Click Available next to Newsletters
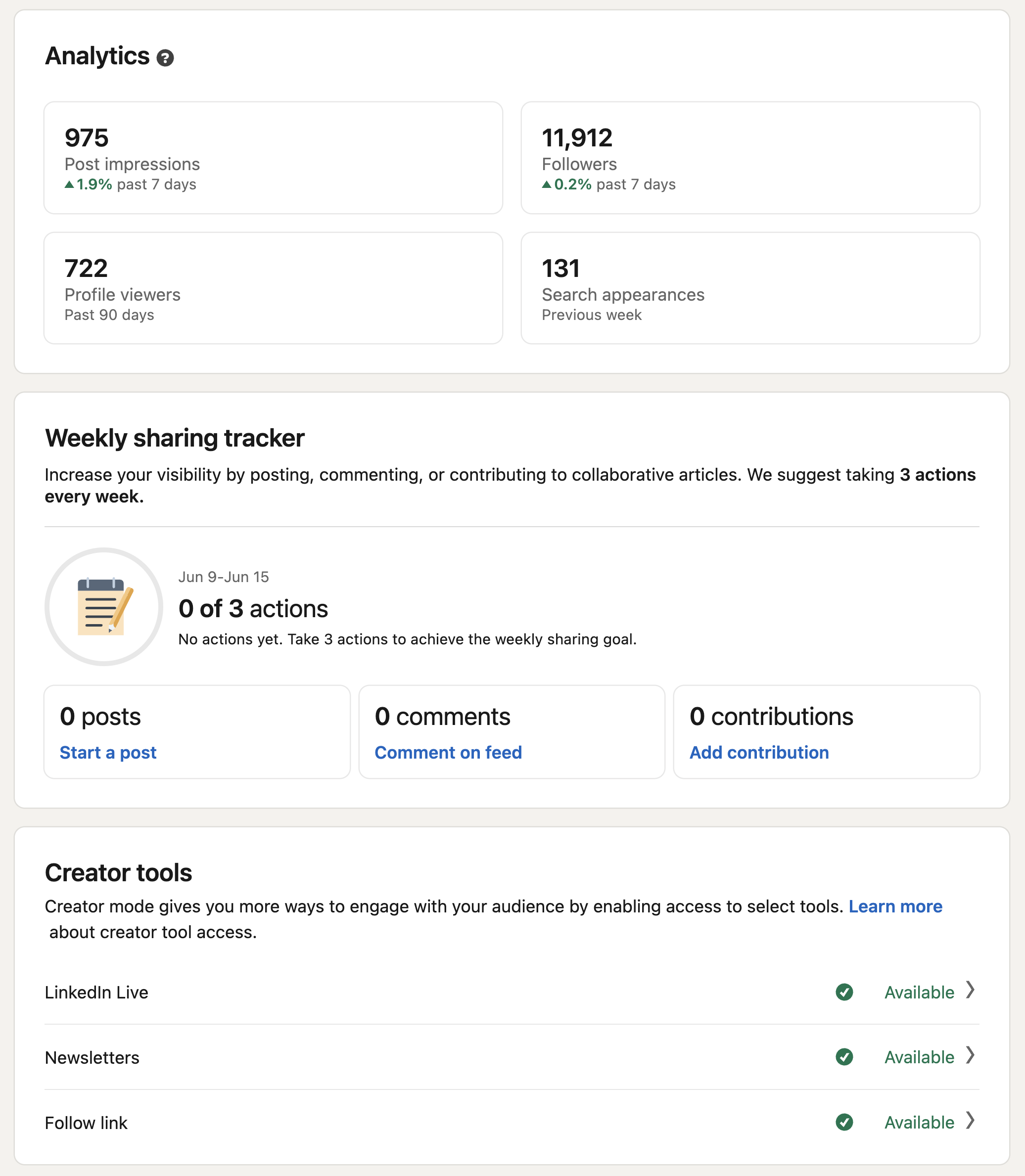The width and height of the screenshot is (1025, 1176). coord(919,1058)
